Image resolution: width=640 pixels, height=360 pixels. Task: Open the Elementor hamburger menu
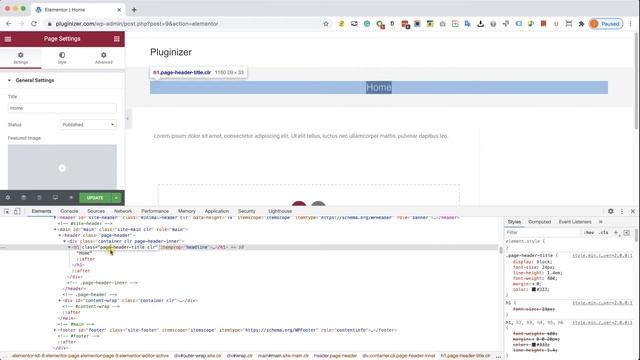(x=8, y=39)
